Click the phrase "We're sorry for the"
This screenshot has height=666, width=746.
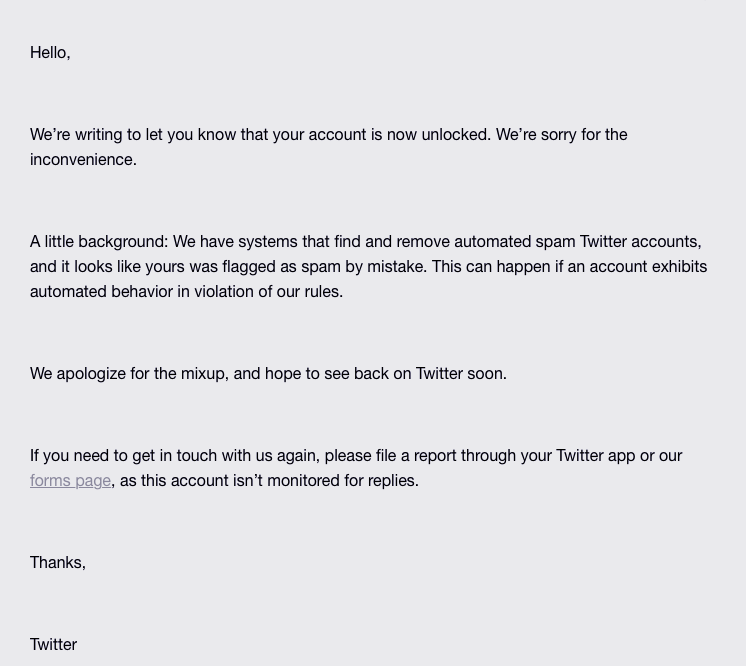pos(561,135)
